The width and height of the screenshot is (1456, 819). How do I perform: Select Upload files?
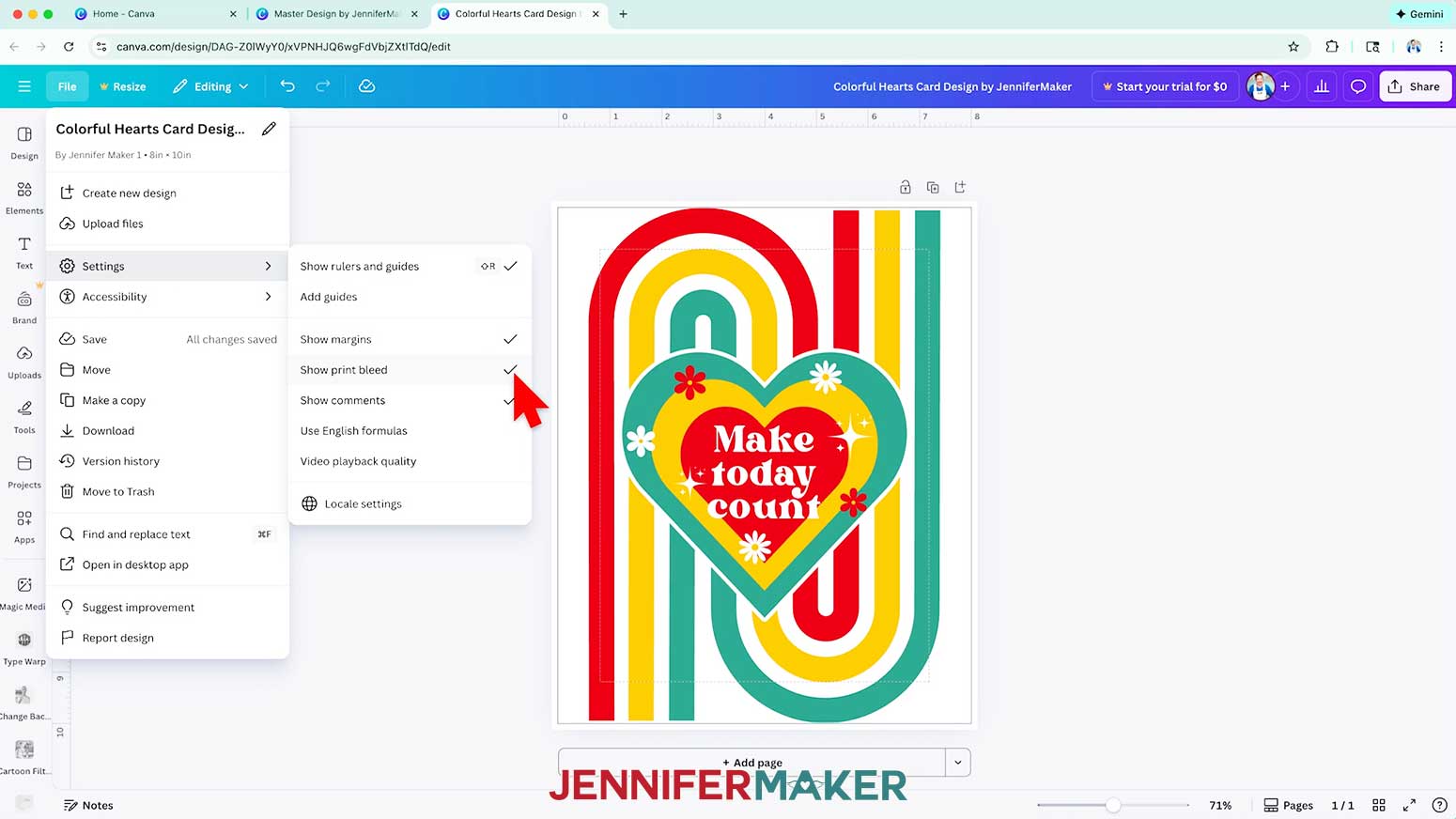[x=167, y=224]
